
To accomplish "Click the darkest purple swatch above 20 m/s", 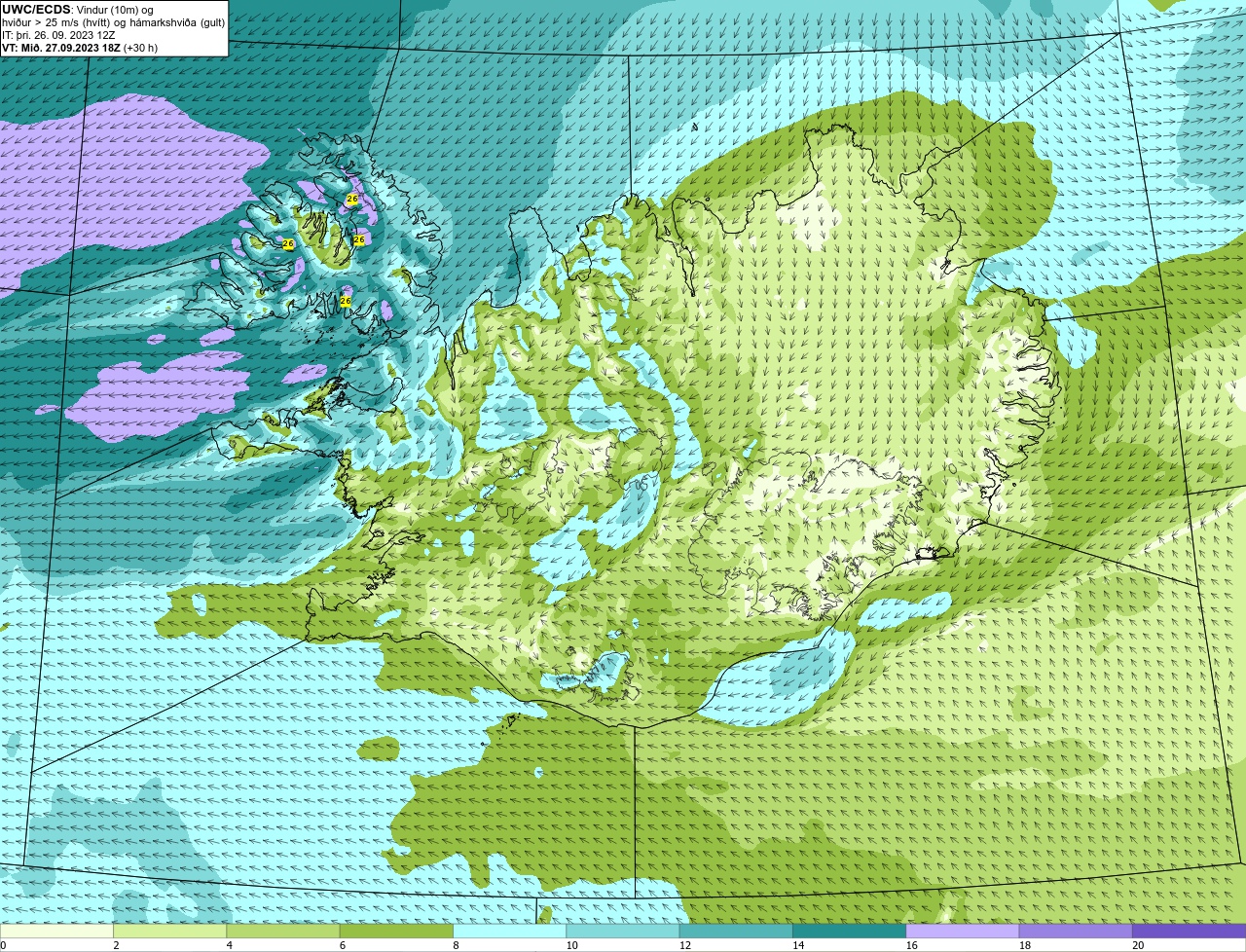I will [x=1189, y=932].
